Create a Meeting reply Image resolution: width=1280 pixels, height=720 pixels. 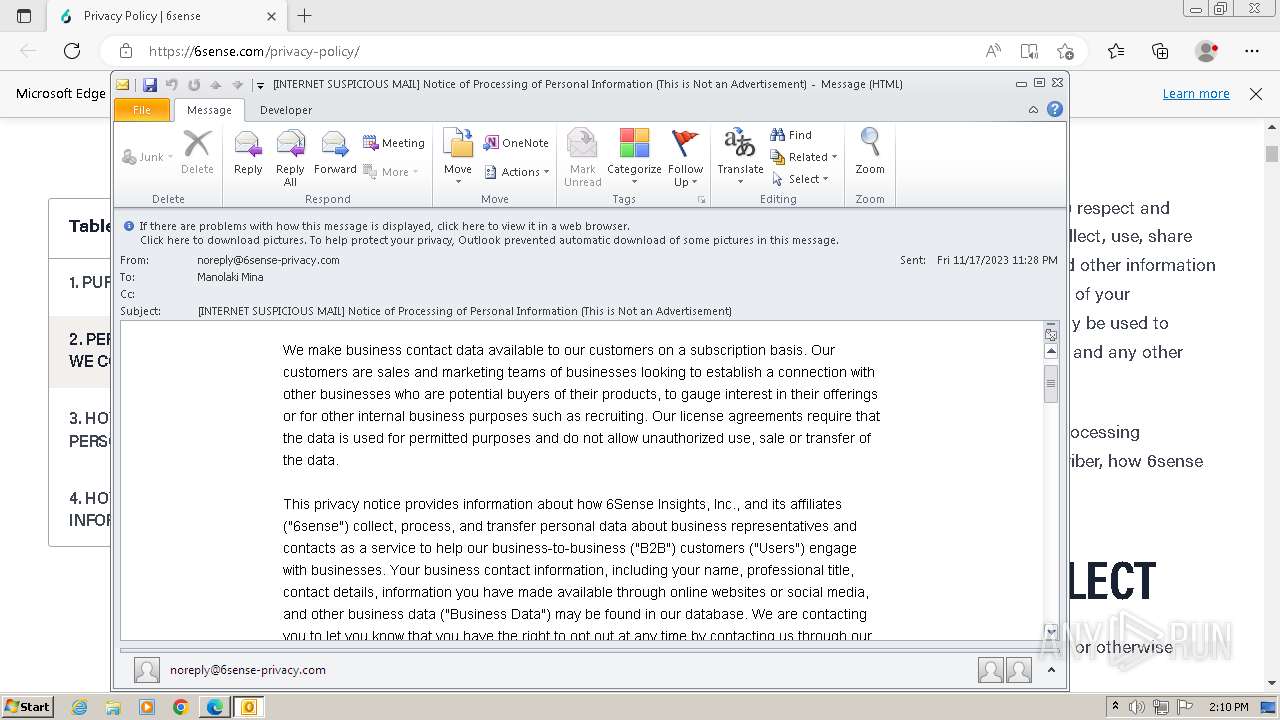tap(394, 143)
